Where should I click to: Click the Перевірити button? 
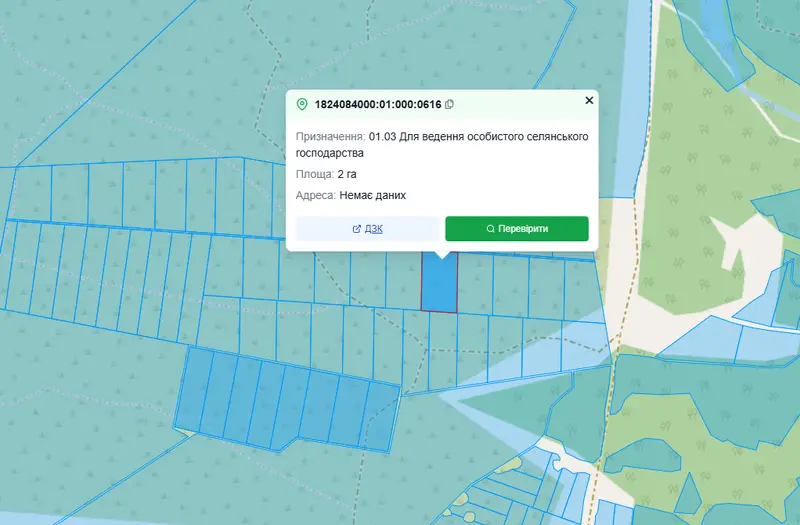coord(517,229)
